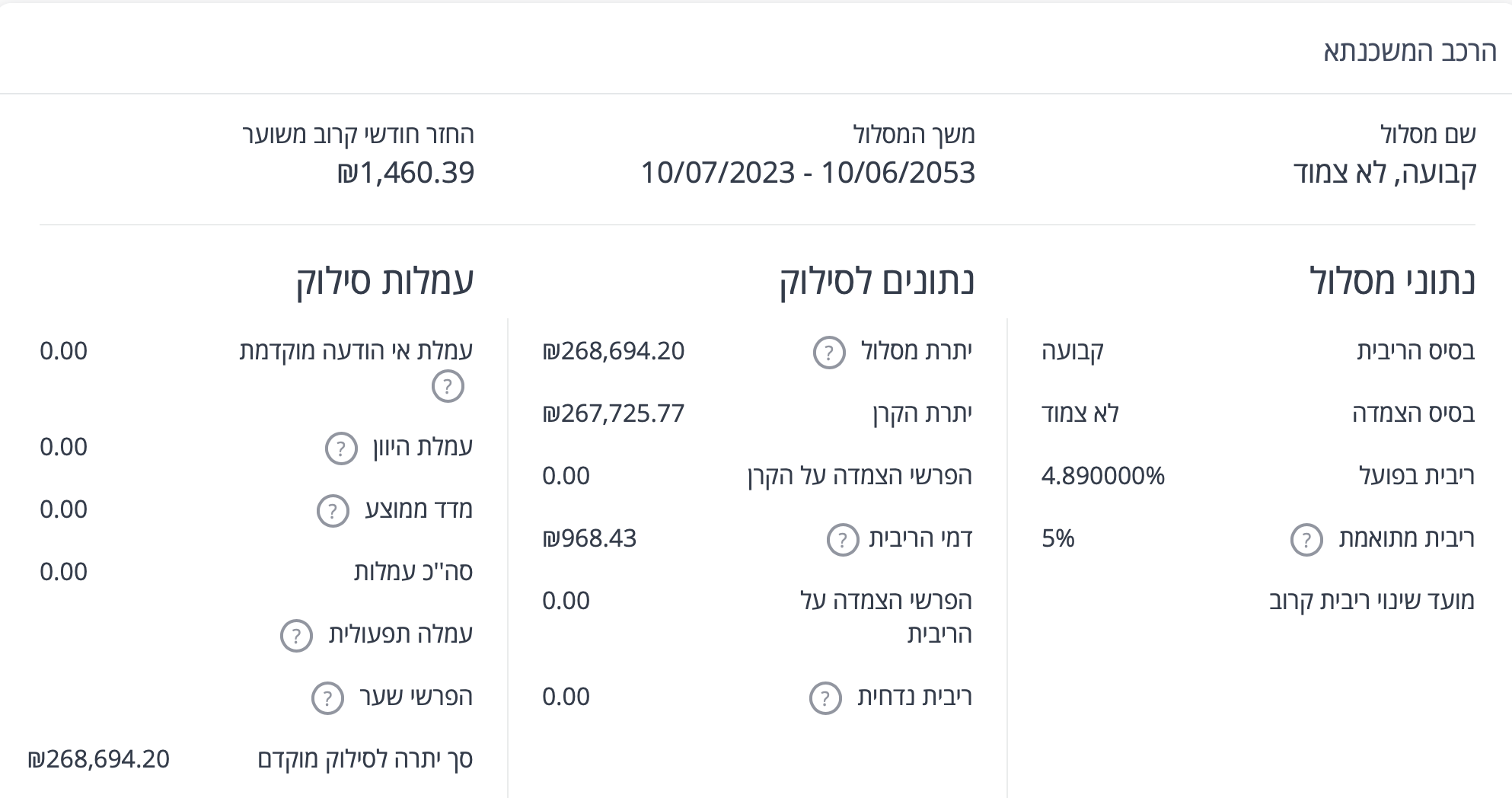Click the סך יתרה לסילוק מוקדם label
Screen dimensions: 1512x798
[x=365, y=759]
